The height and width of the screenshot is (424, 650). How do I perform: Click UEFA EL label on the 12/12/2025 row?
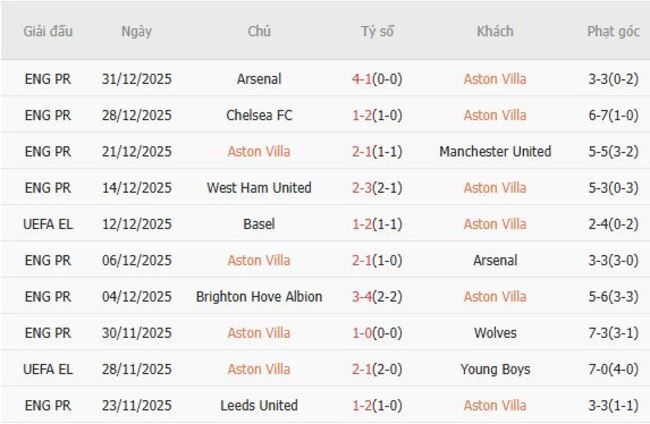point(48,224)
